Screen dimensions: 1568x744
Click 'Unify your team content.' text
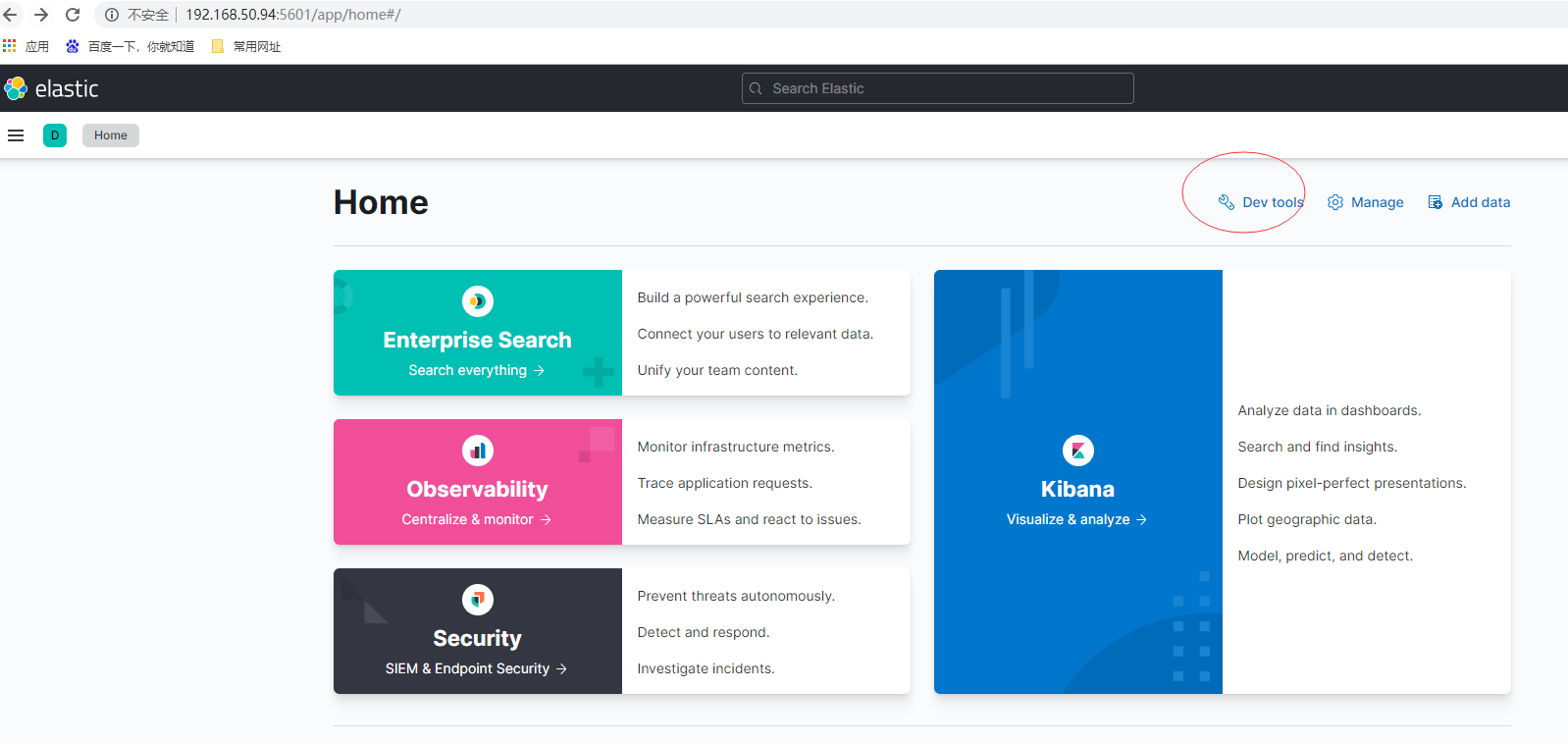pyautogui.click(x=717, y=370)
